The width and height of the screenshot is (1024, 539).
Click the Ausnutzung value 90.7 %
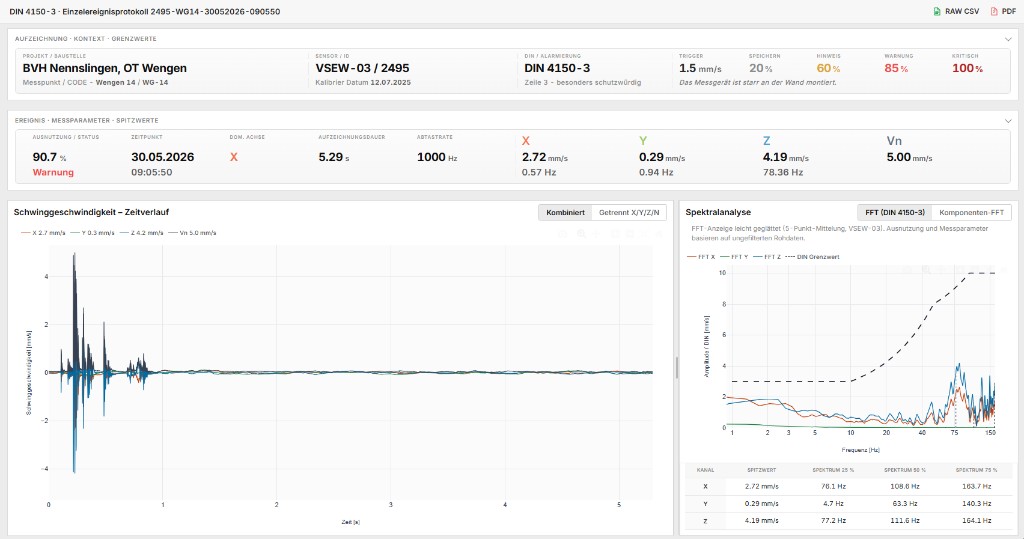(x=50, y=157)
